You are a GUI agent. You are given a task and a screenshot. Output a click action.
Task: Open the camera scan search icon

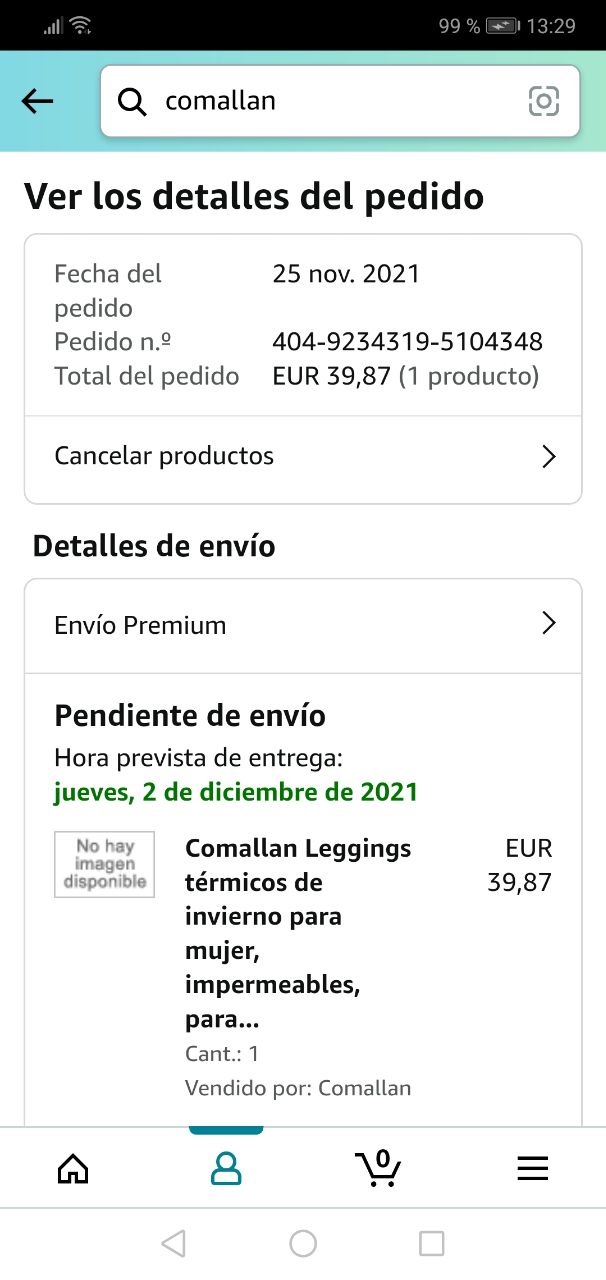pyautogui.click(x=543, y=101)
